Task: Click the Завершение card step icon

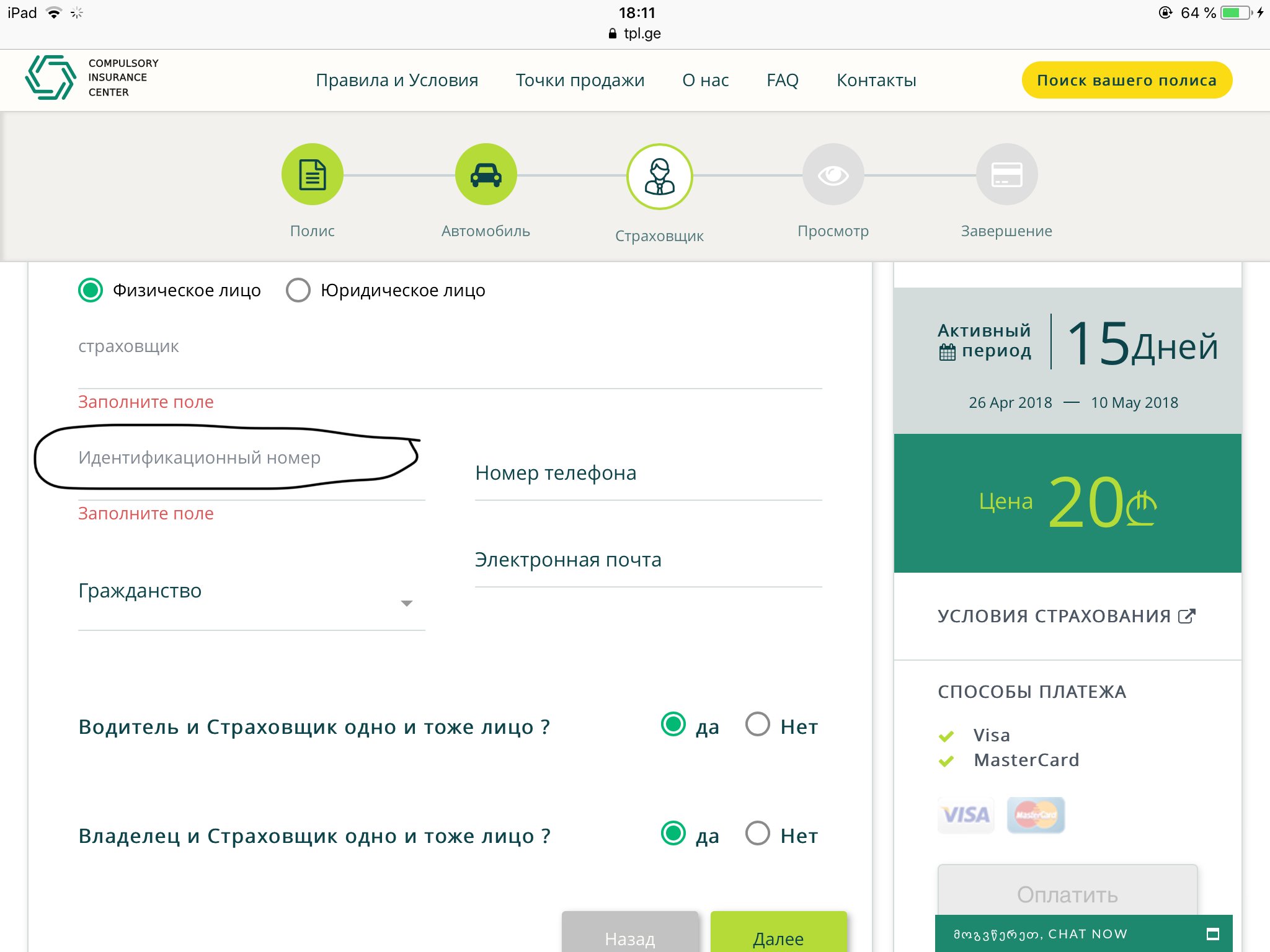Action: [x=1006, y=175]
